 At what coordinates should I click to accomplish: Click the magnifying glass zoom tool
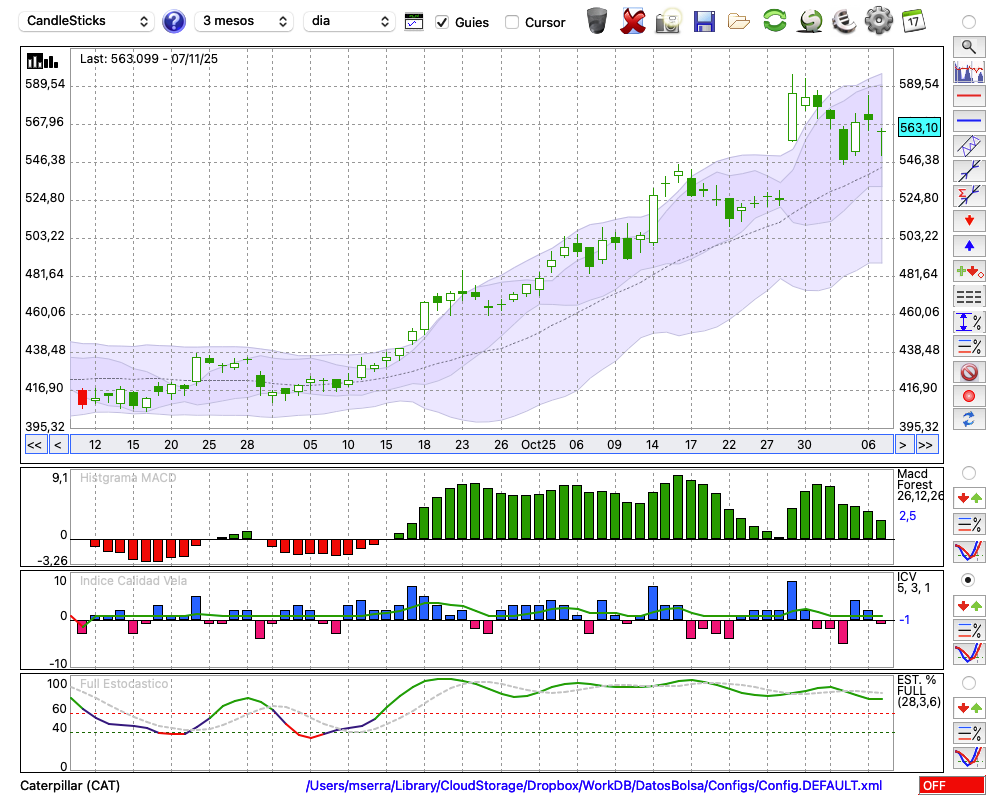coord(968,46)
